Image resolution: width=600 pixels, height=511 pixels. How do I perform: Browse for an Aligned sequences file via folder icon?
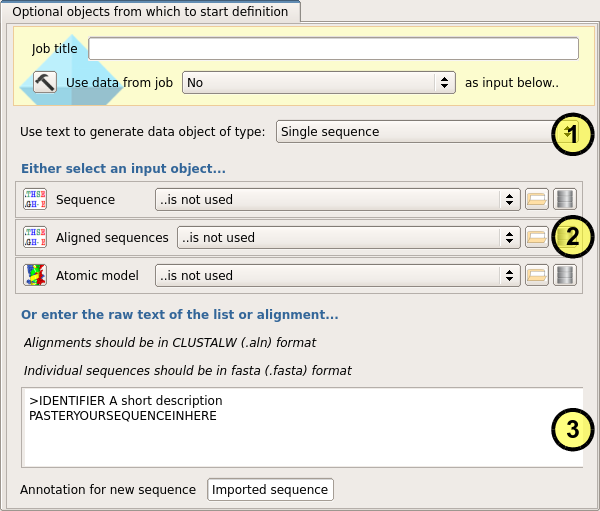(x=537, y=237)
